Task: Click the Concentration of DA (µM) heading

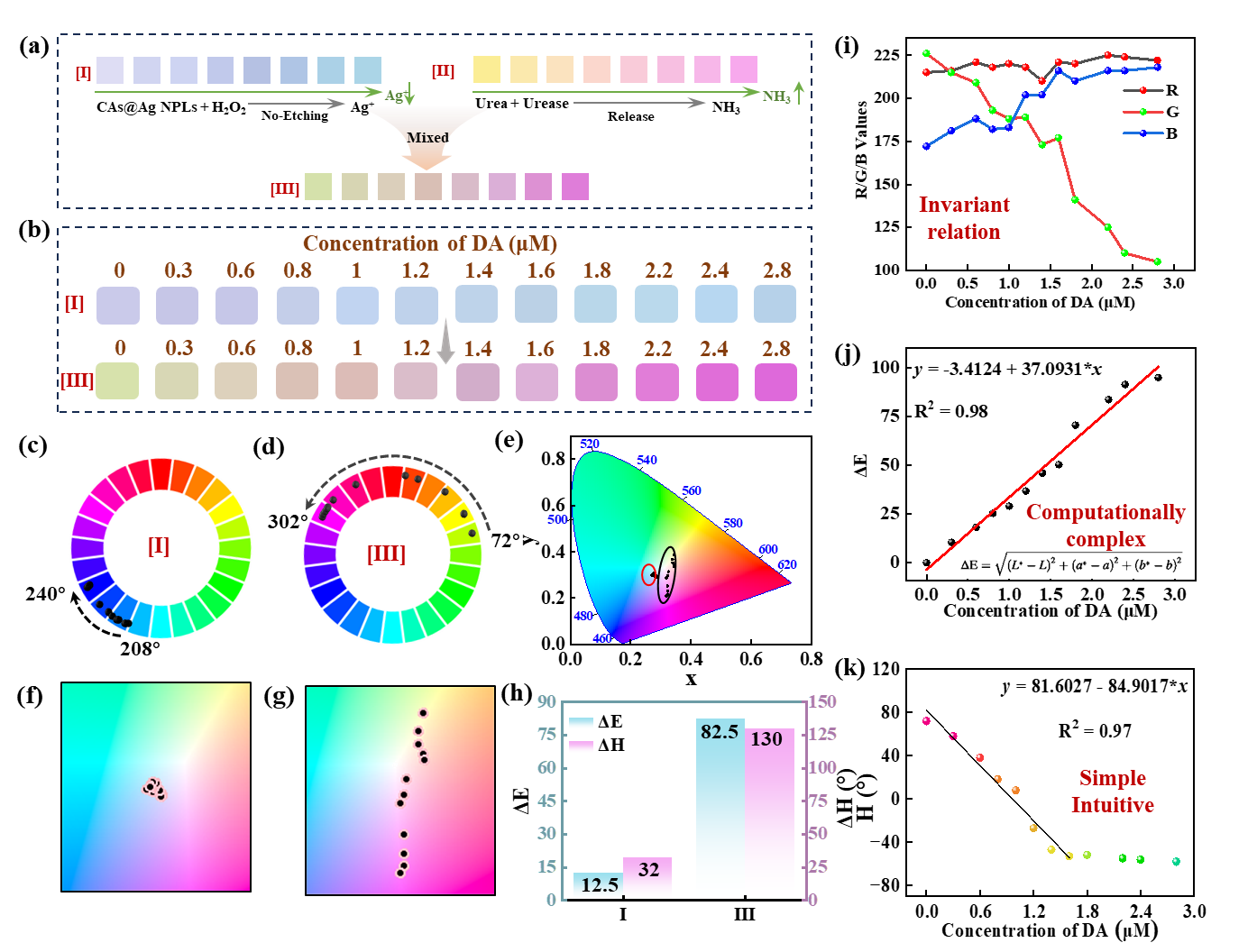Action: pyautogui.click(x=430, y=243)
